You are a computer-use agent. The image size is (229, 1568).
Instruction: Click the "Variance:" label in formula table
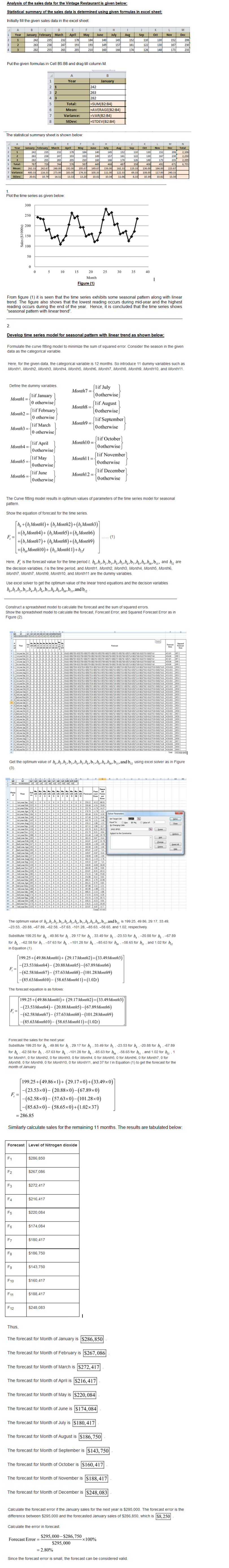point(72,116)
